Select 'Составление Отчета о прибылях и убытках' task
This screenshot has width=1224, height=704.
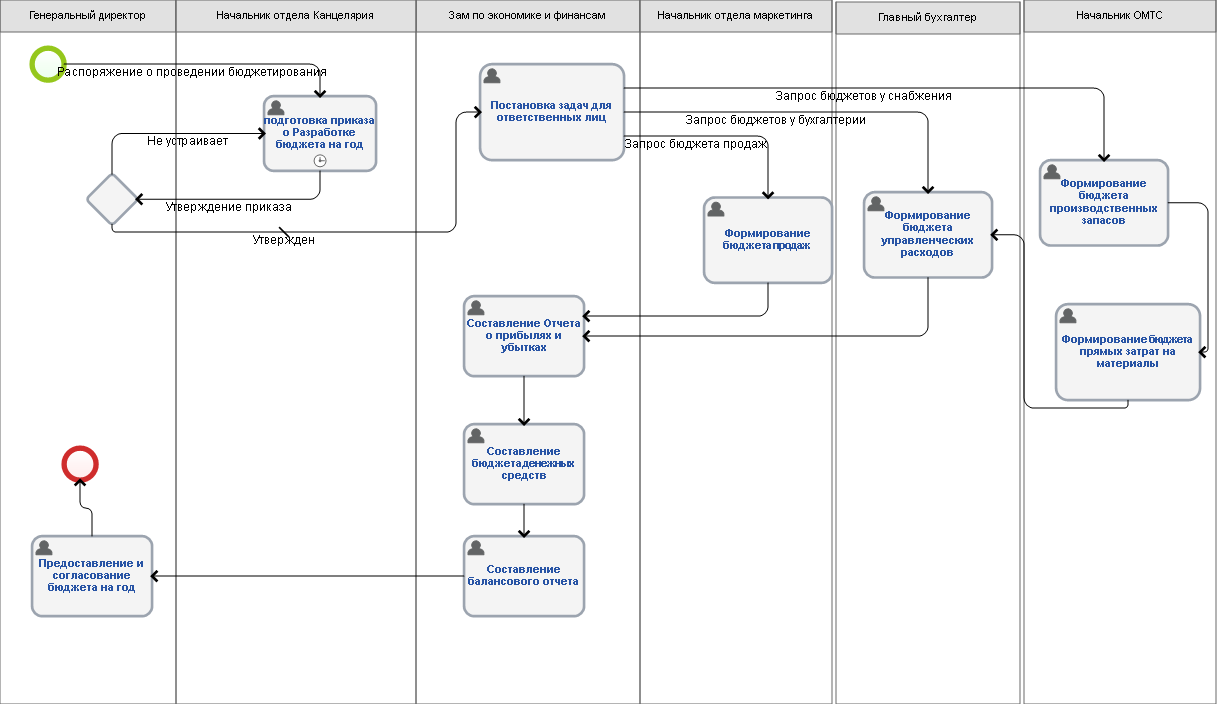click(x=524, y=336)
